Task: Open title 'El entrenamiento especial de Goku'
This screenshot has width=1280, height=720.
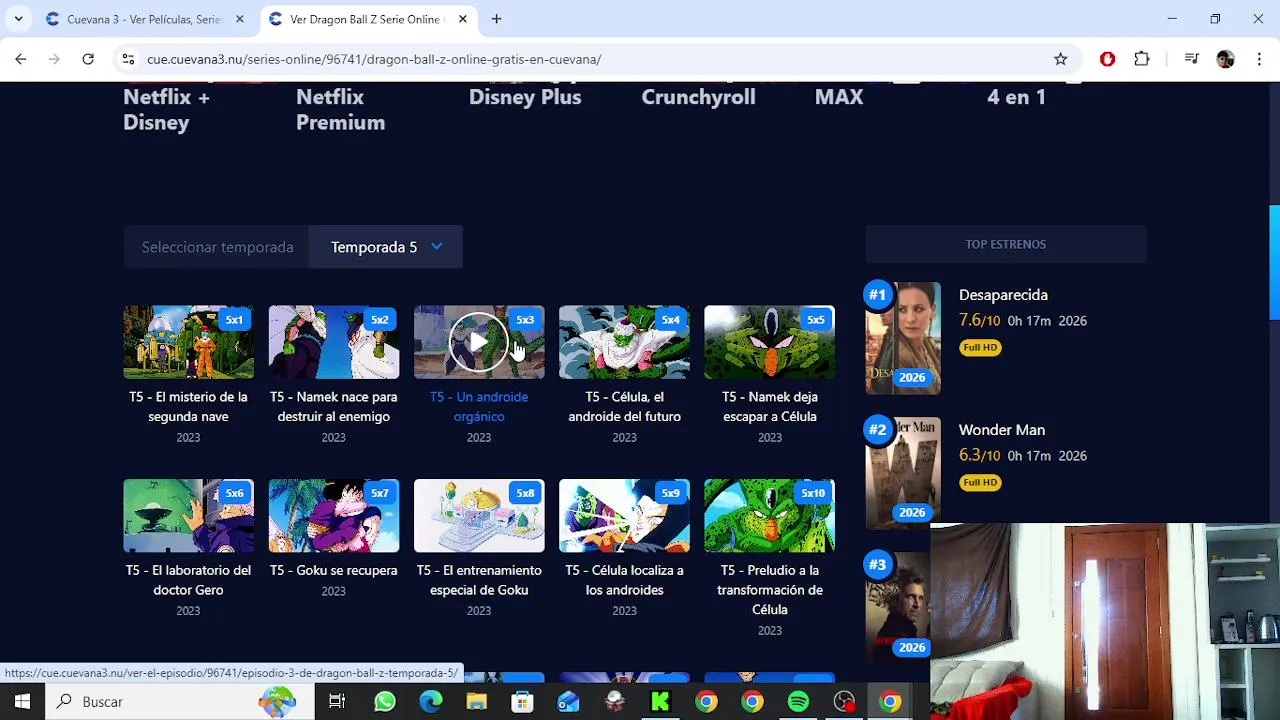Action: pos(479,580)
